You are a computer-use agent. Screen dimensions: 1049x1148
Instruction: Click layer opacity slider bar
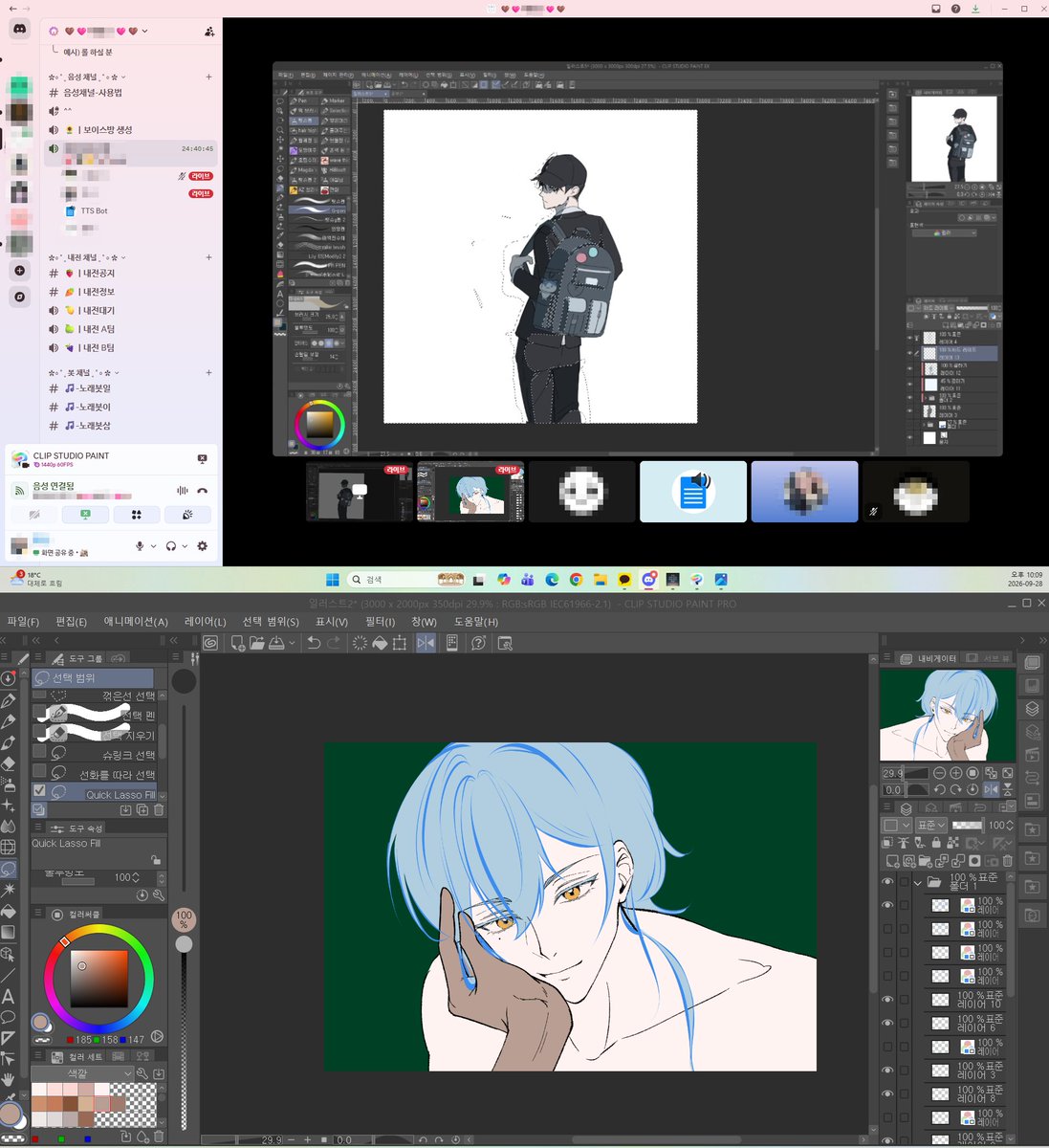[968, 825]
